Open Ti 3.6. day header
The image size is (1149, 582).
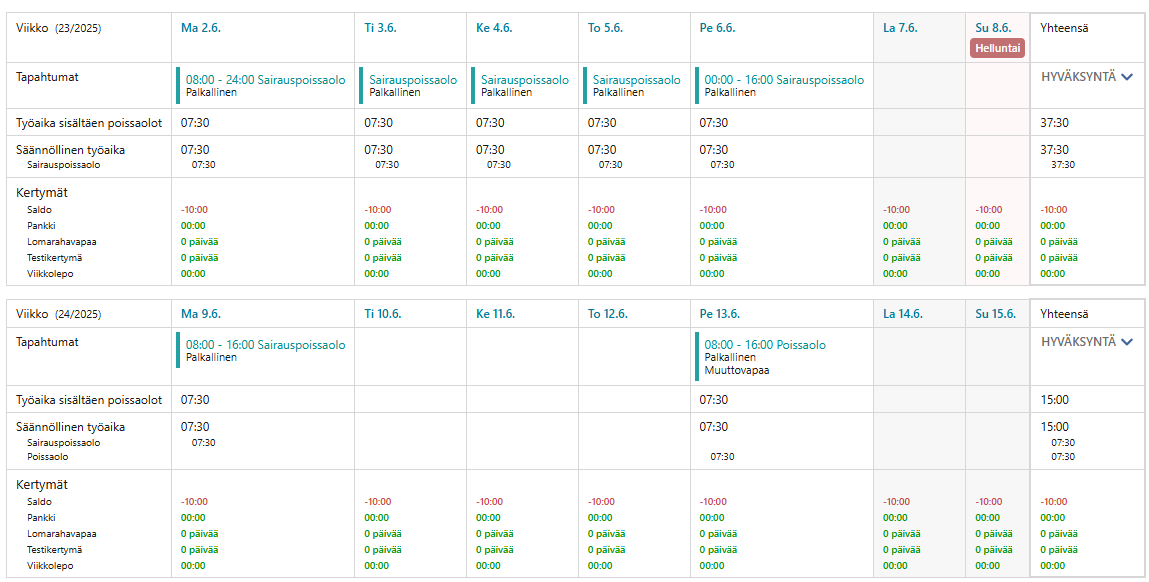382,28
